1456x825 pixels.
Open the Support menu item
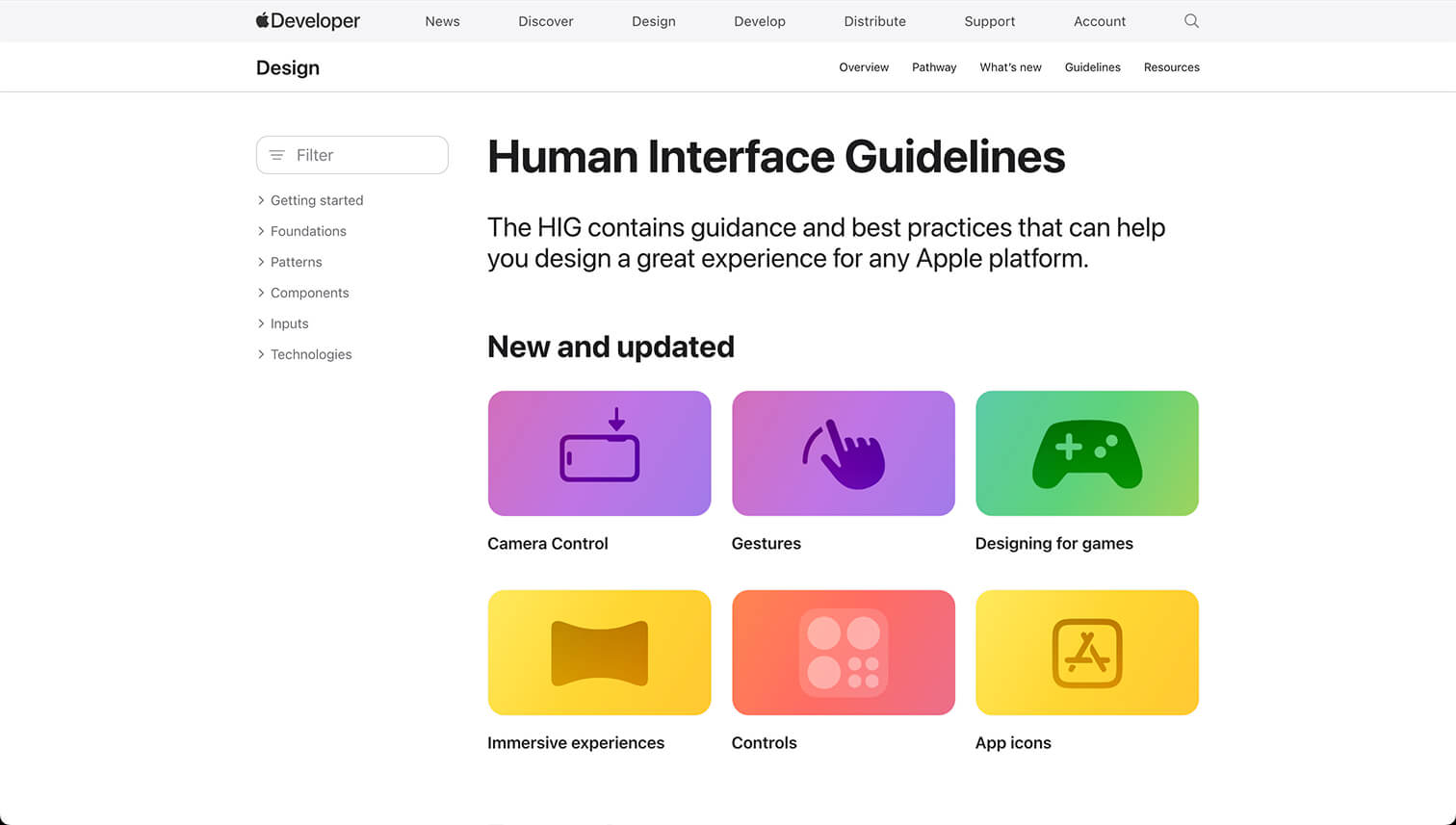pyautogui.click(x=990, y=21)
